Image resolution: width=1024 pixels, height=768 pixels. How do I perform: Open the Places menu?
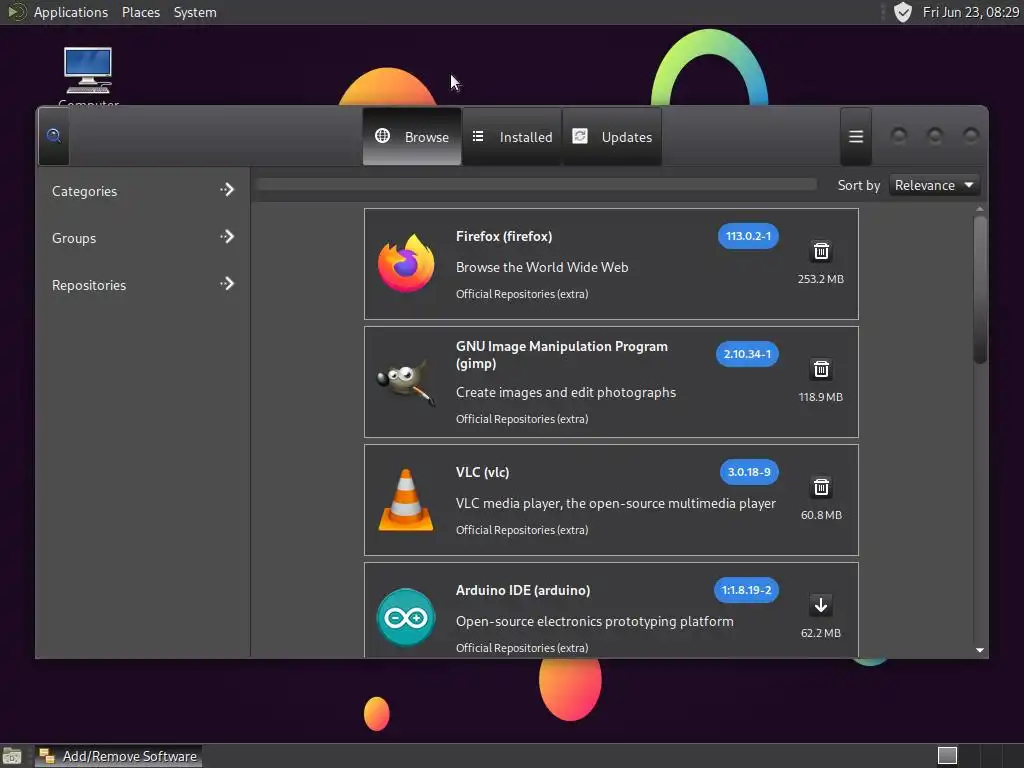[140, 12]
